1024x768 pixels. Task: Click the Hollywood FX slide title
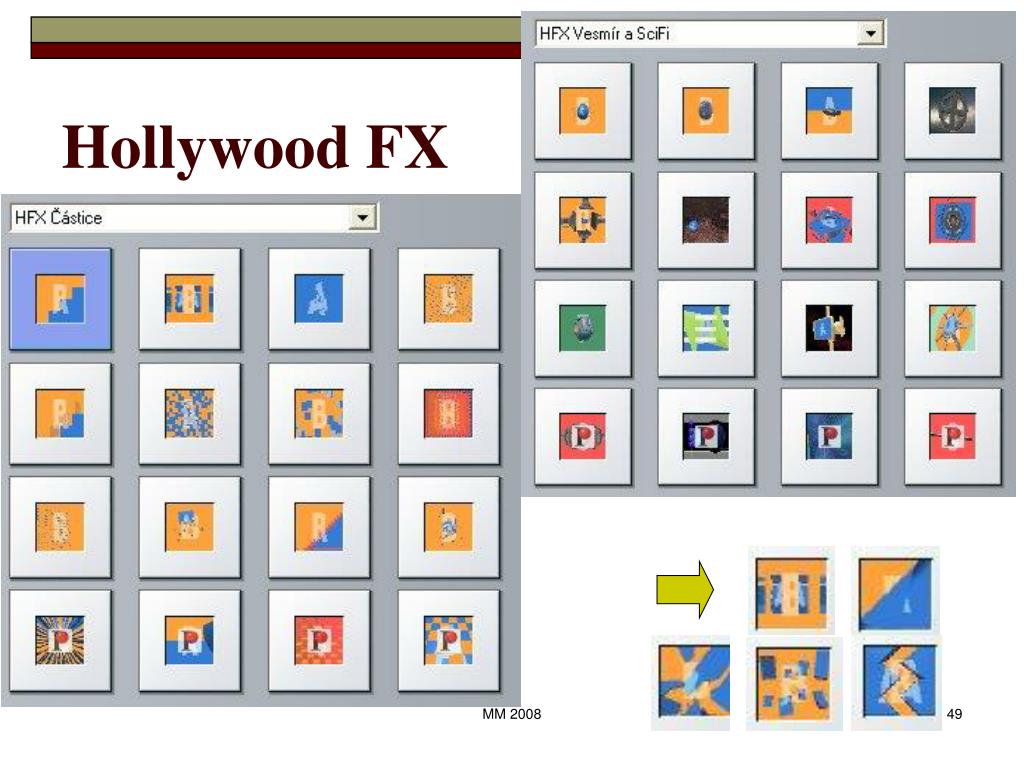tap(255, 148)
